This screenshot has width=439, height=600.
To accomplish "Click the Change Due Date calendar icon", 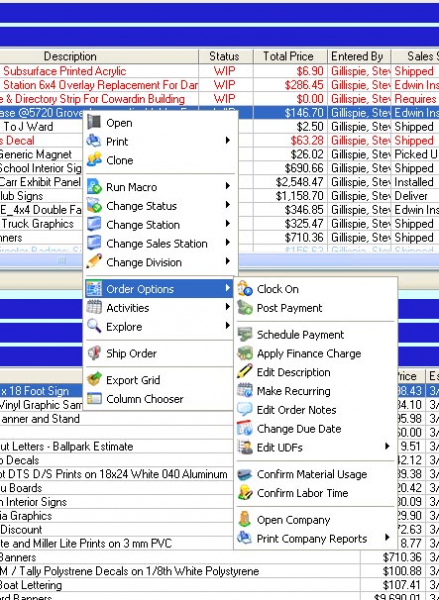I will tap(245, 429).
